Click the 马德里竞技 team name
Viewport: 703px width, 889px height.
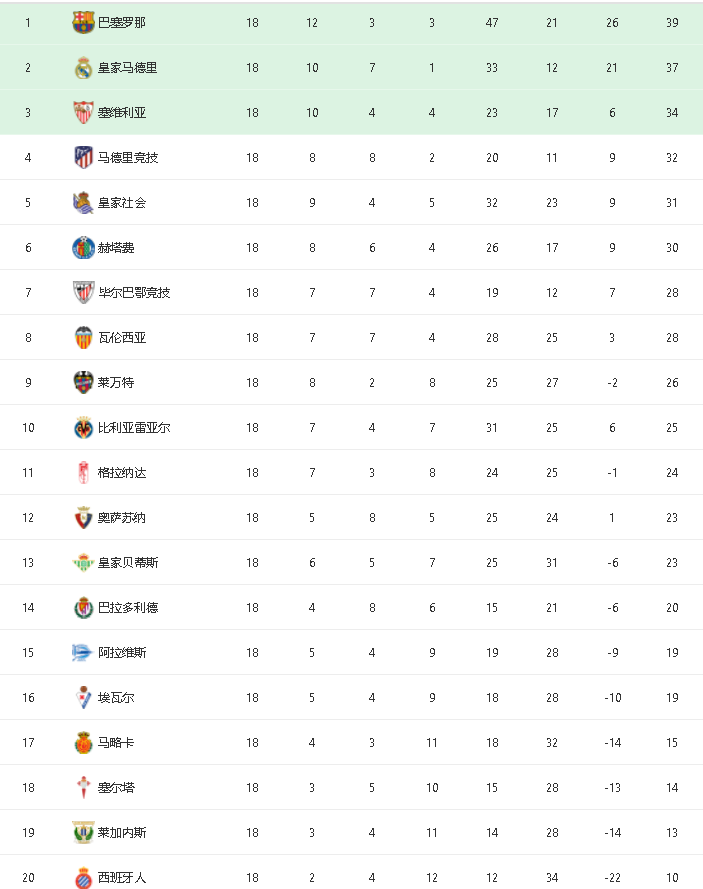pos(128,158)
